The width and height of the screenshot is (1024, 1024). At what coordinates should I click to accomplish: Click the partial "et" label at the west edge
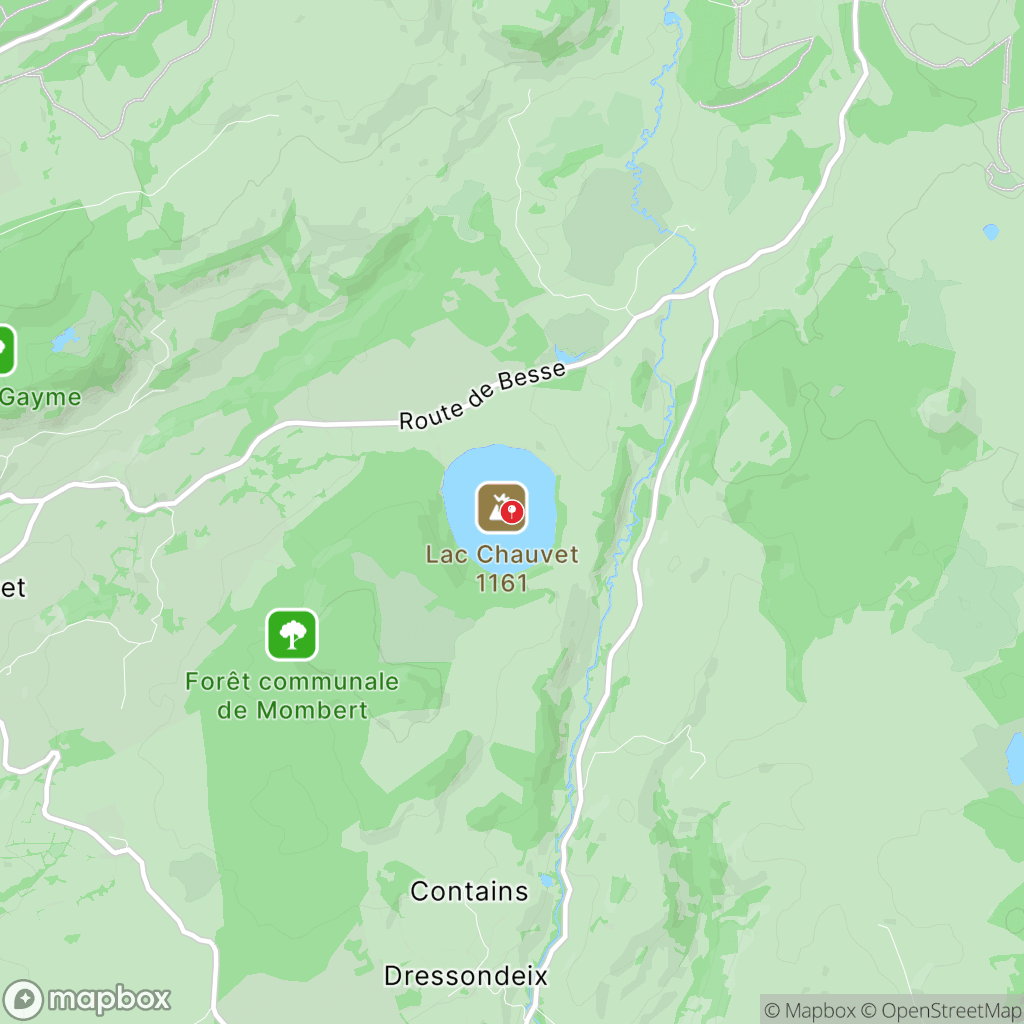(x=12, y=588)
